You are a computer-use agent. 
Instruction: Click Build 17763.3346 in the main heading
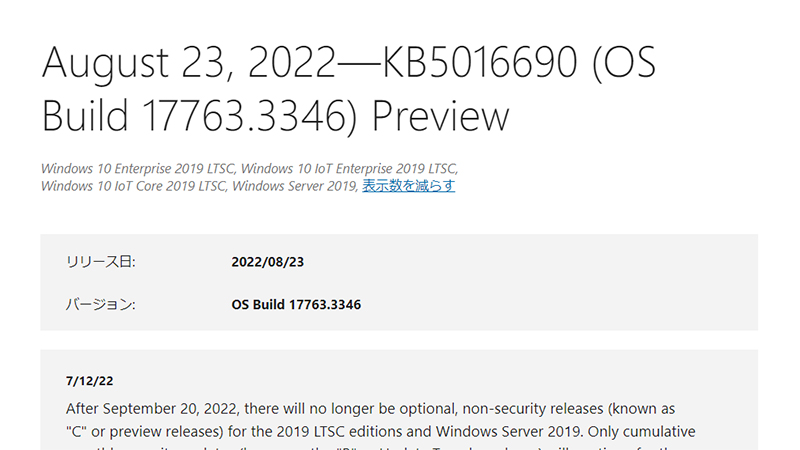(201, 116)
